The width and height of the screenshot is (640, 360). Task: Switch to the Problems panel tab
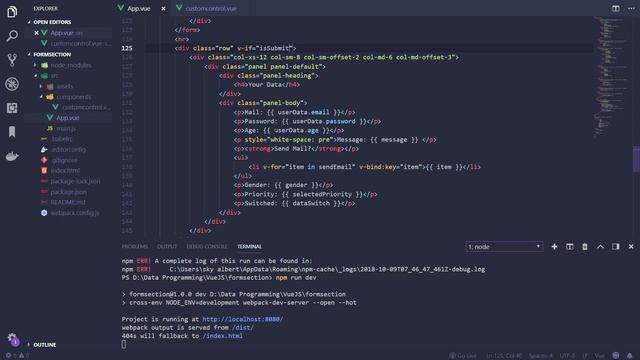pos(135,247)
